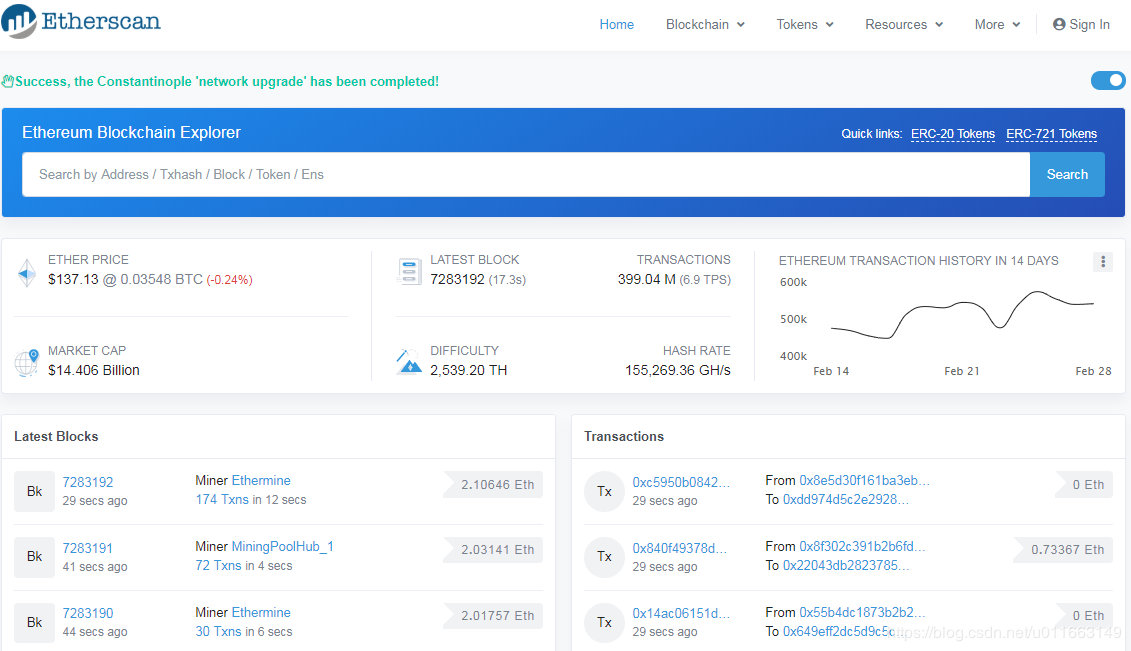Click the 2.01757 Eth reward badge
Image resolution: width=1131 pixels, height=651 pixels.
tap(493, 616)
